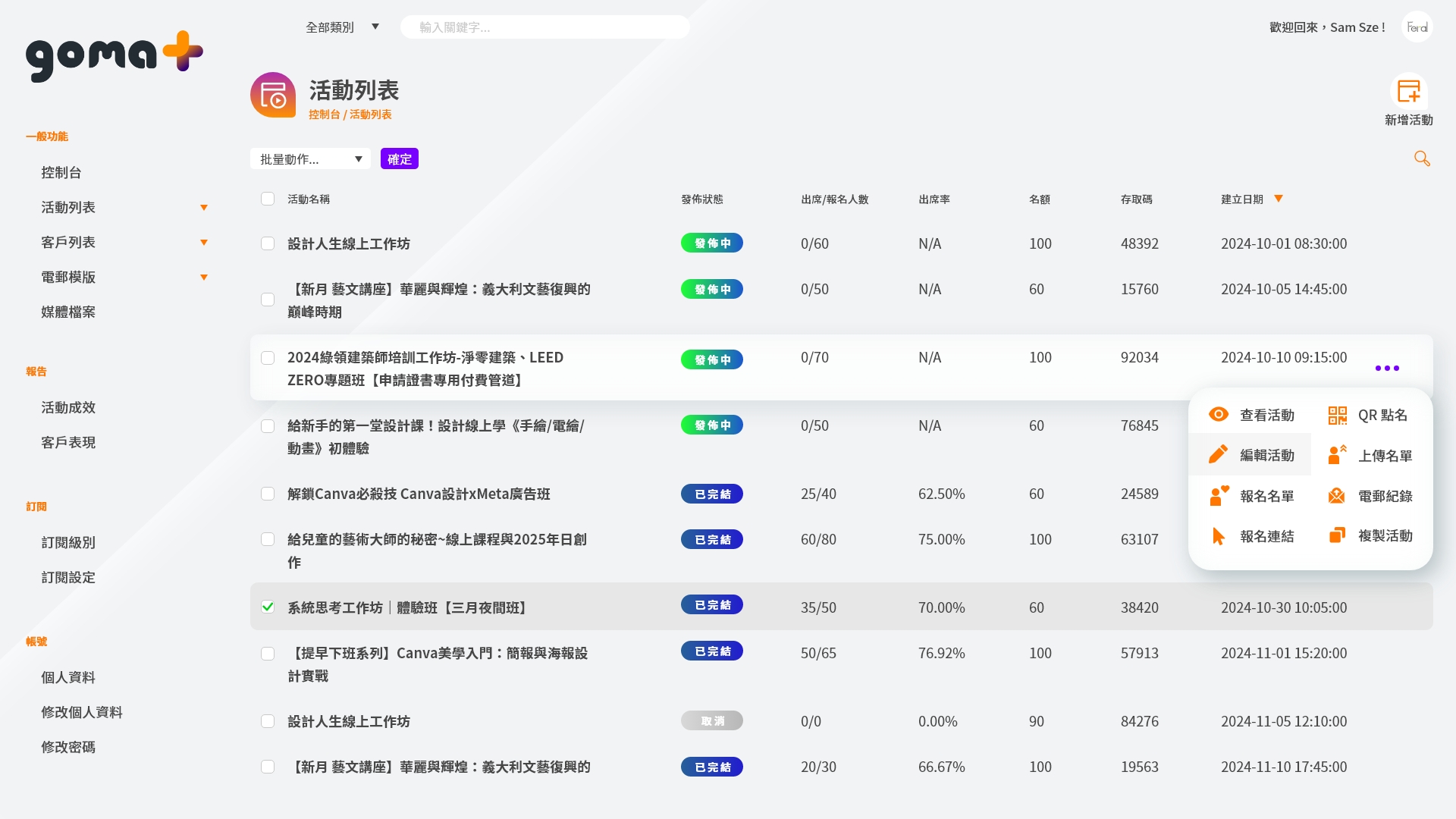Uncheck the 系統思考工作坊 row checkbox
Image resolution: width=1456 pixels, height=819 pixels.
(268, 607)
